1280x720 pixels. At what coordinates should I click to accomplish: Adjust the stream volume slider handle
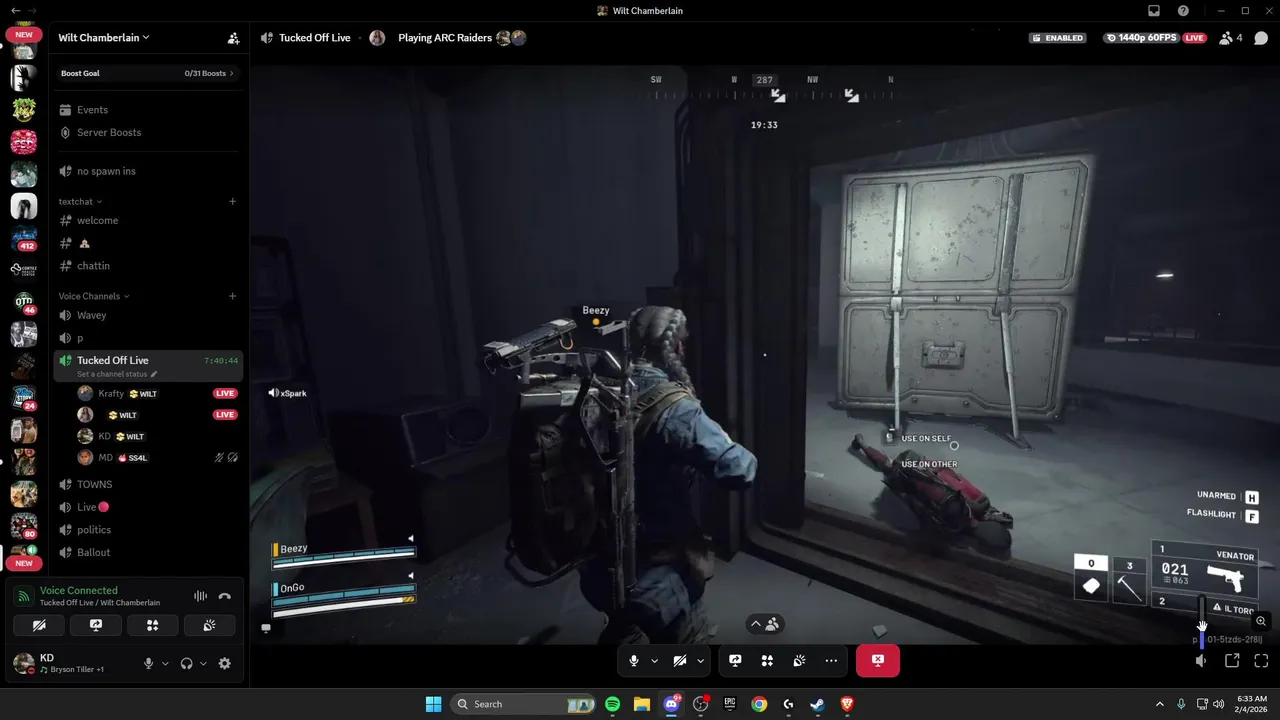[x=1202, y=626]
